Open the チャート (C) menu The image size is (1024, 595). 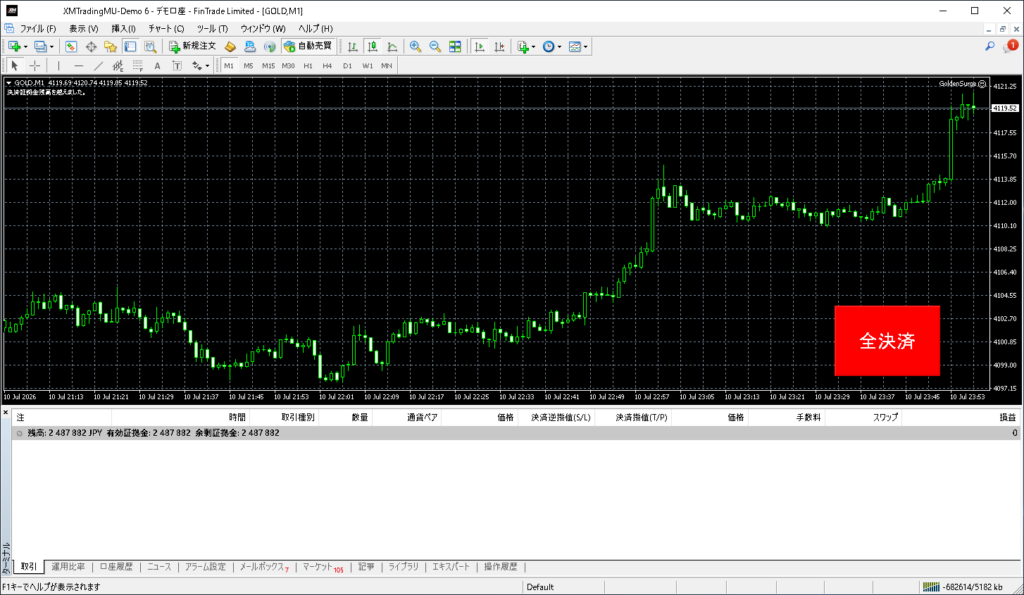coord(166,28)
